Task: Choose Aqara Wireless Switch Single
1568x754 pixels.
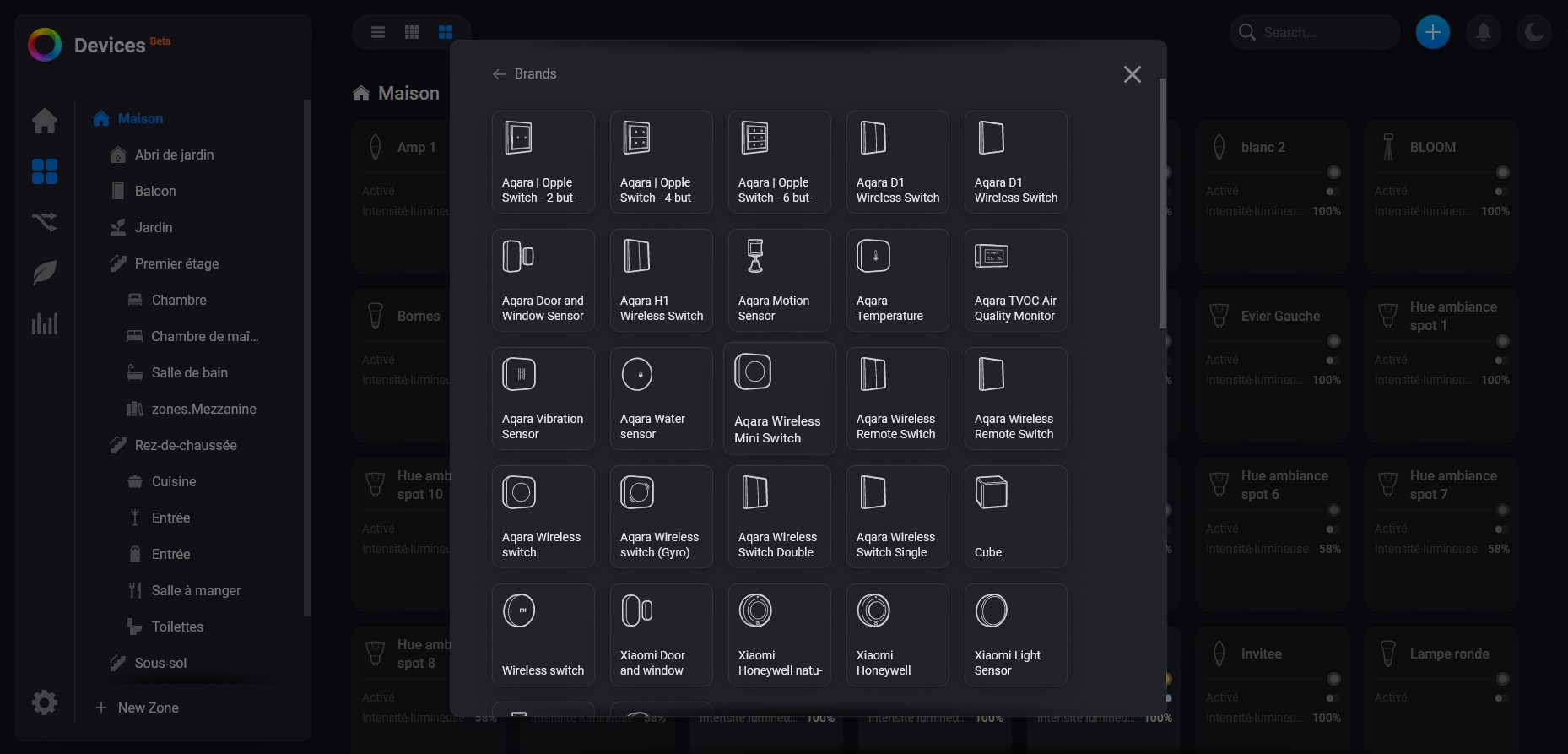Action: click(x=898, y=517)
